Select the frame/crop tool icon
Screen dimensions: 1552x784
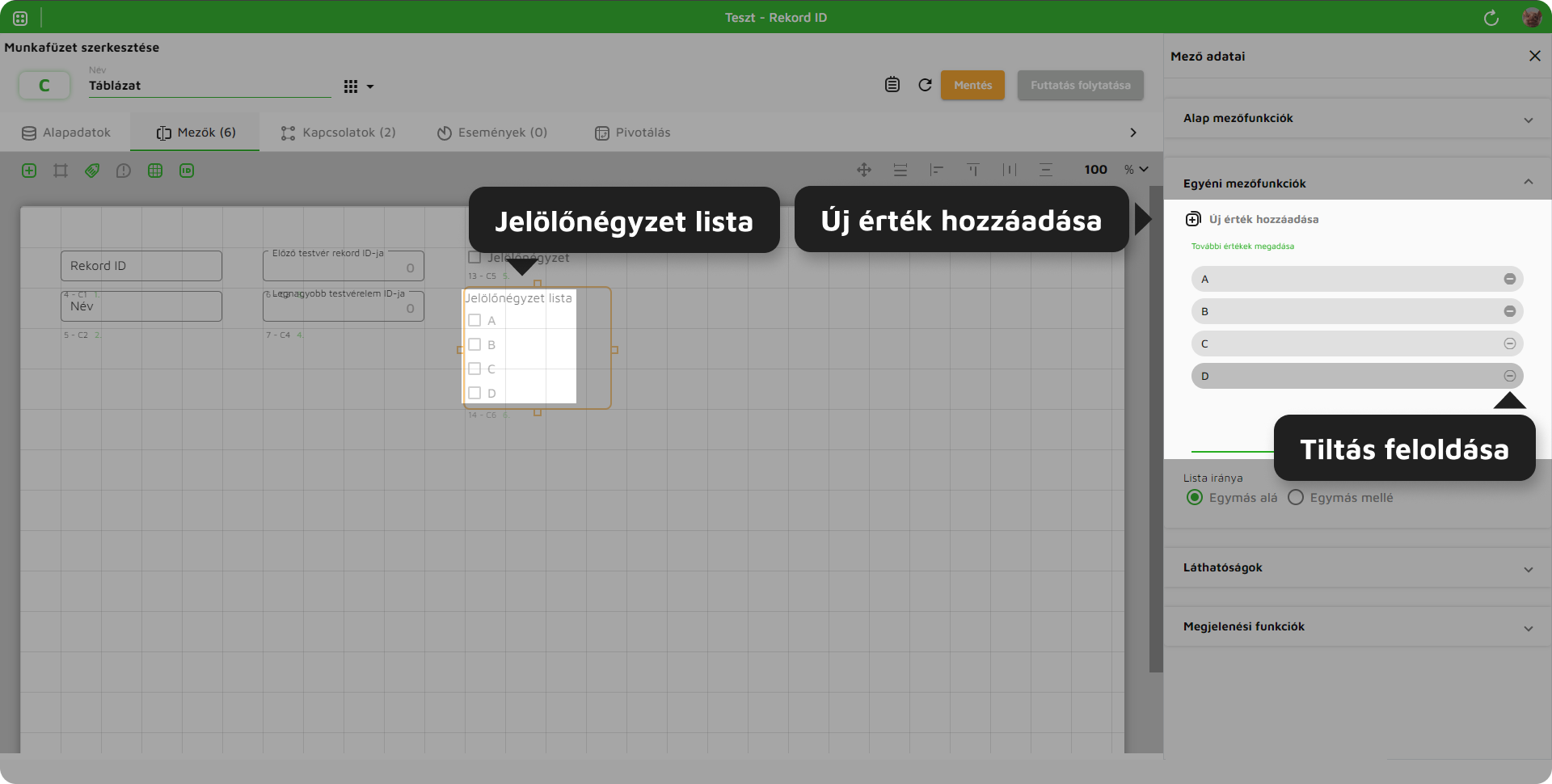(61, 171)
